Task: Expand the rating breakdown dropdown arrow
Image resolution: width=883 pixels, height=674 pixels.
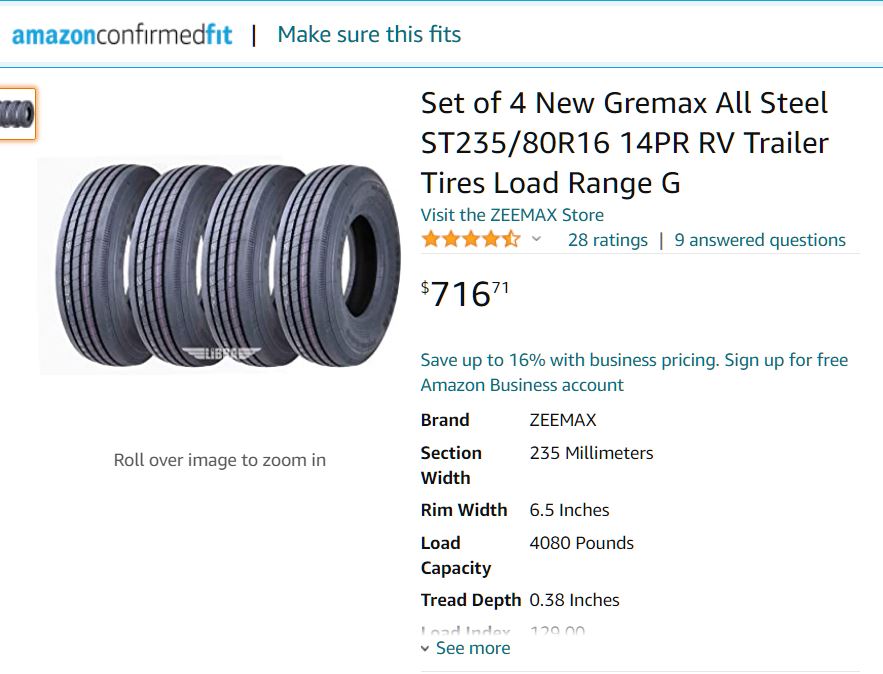Action: pos(536,240)
